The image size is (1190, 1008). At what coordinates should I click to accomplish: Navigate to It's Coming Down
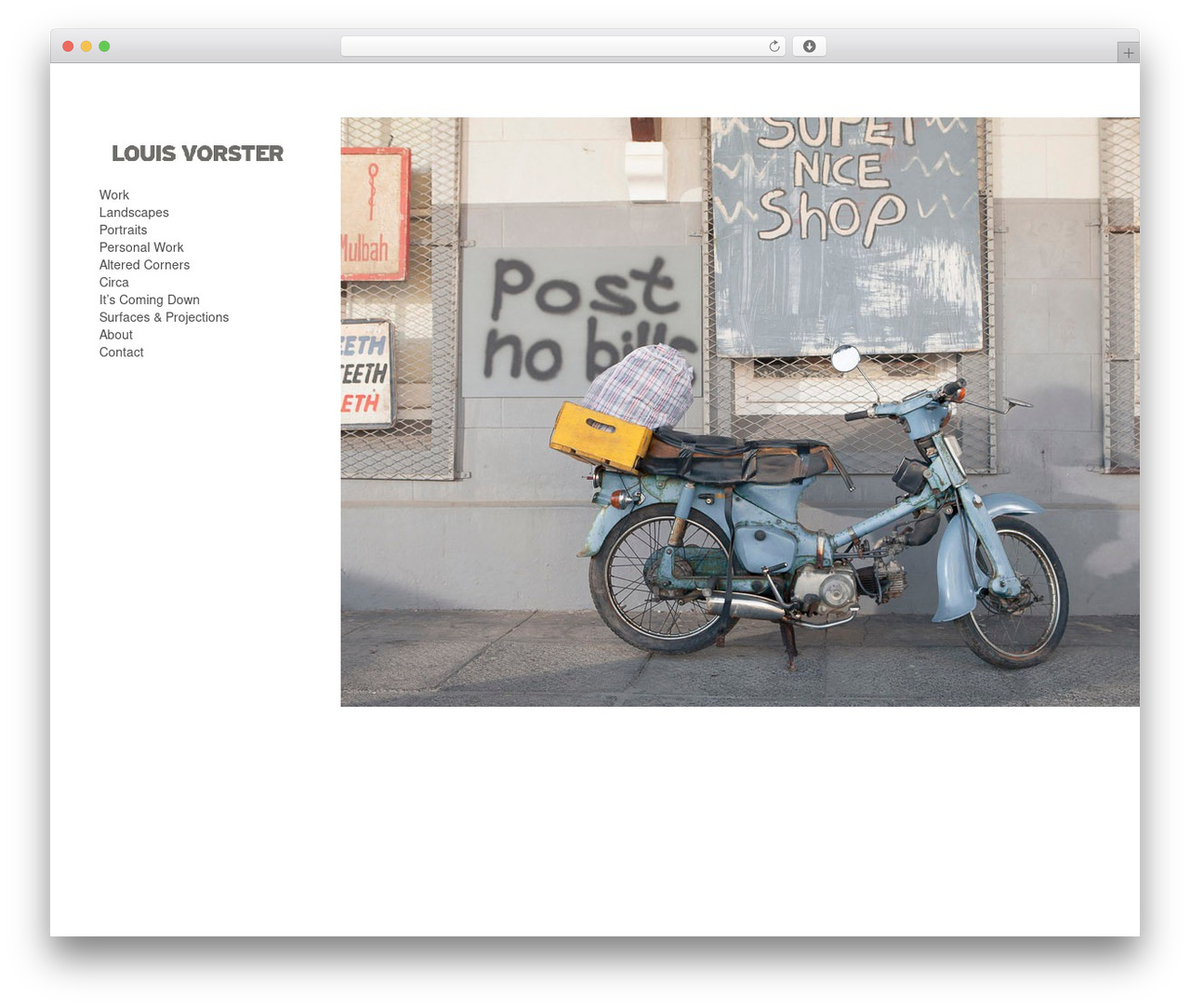(150, 300)
